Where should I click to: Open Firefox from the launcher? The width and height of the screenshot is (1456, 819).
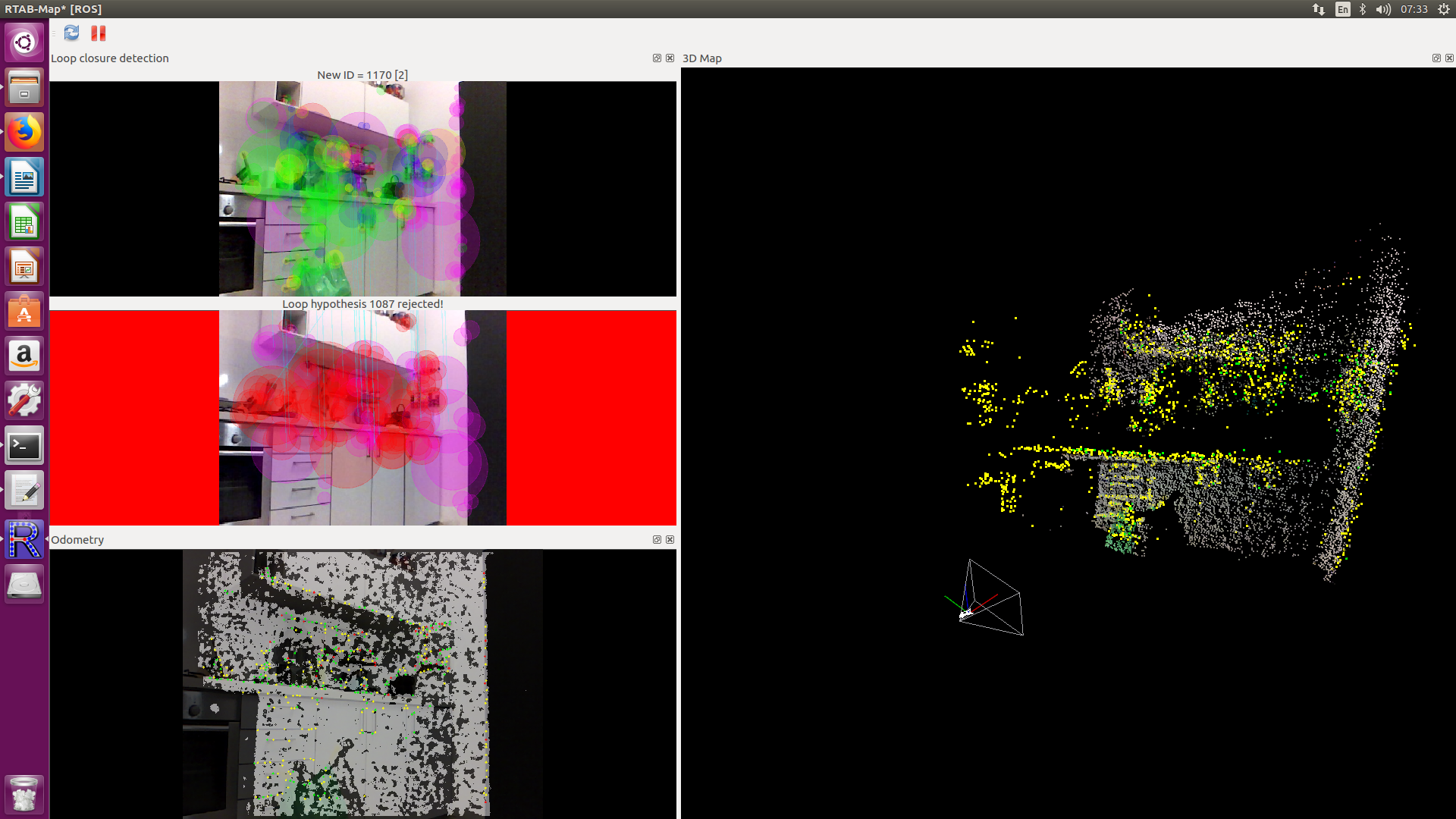click(24, 133)
